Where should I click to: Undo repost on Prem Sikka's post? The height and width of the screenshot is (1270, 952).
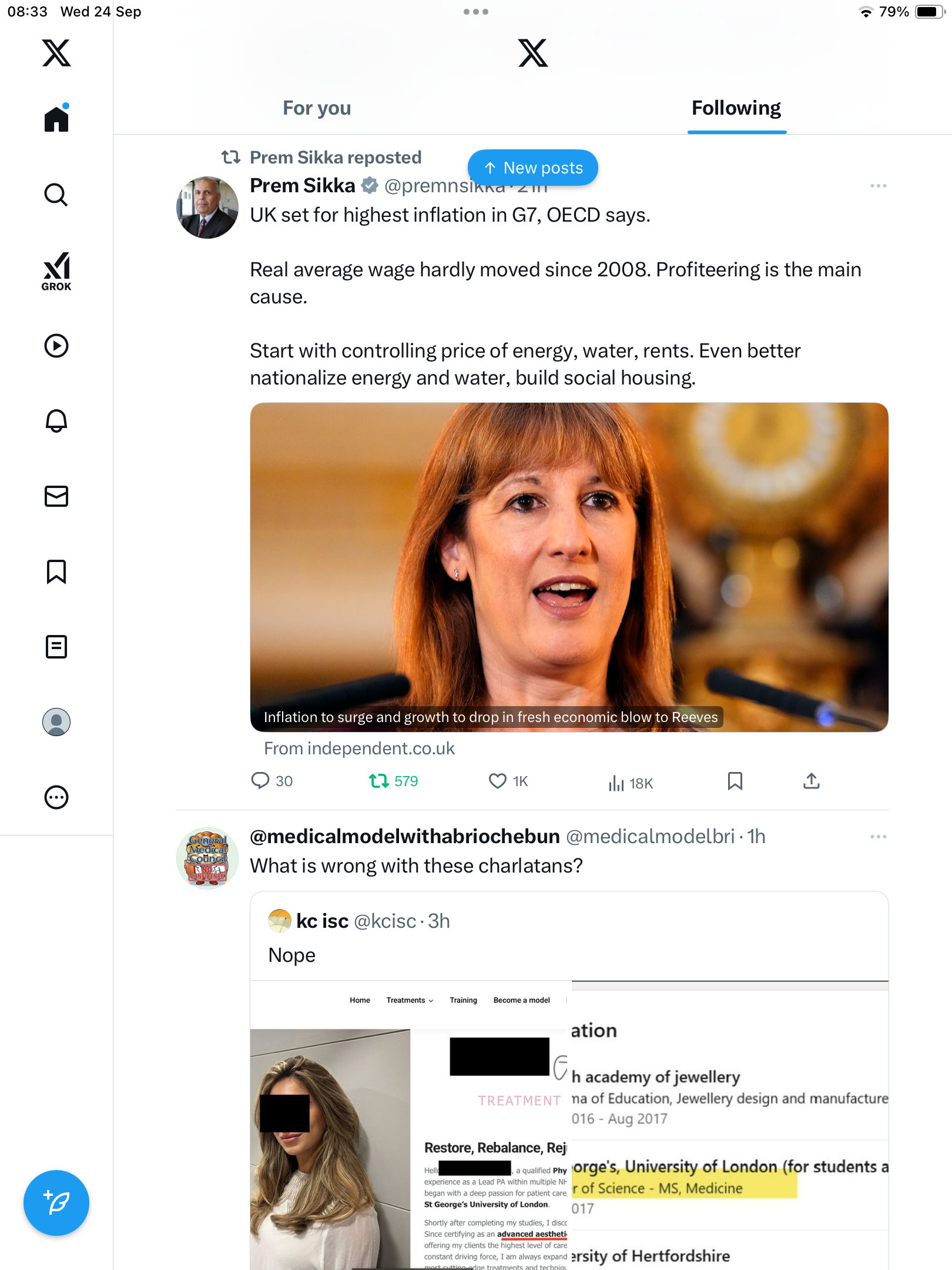click(x=379, y=781)
